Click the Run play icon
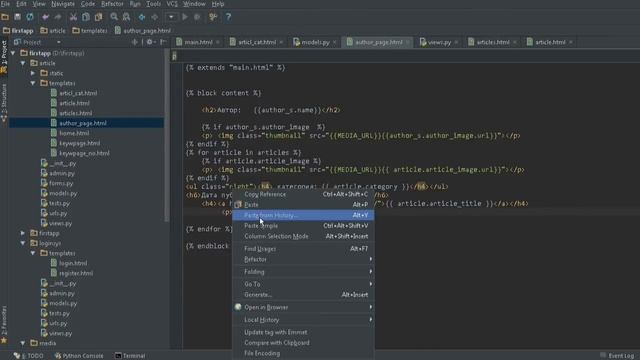This screenshot has height=360, width=640. pyautogui.click(x=185, y=17)
